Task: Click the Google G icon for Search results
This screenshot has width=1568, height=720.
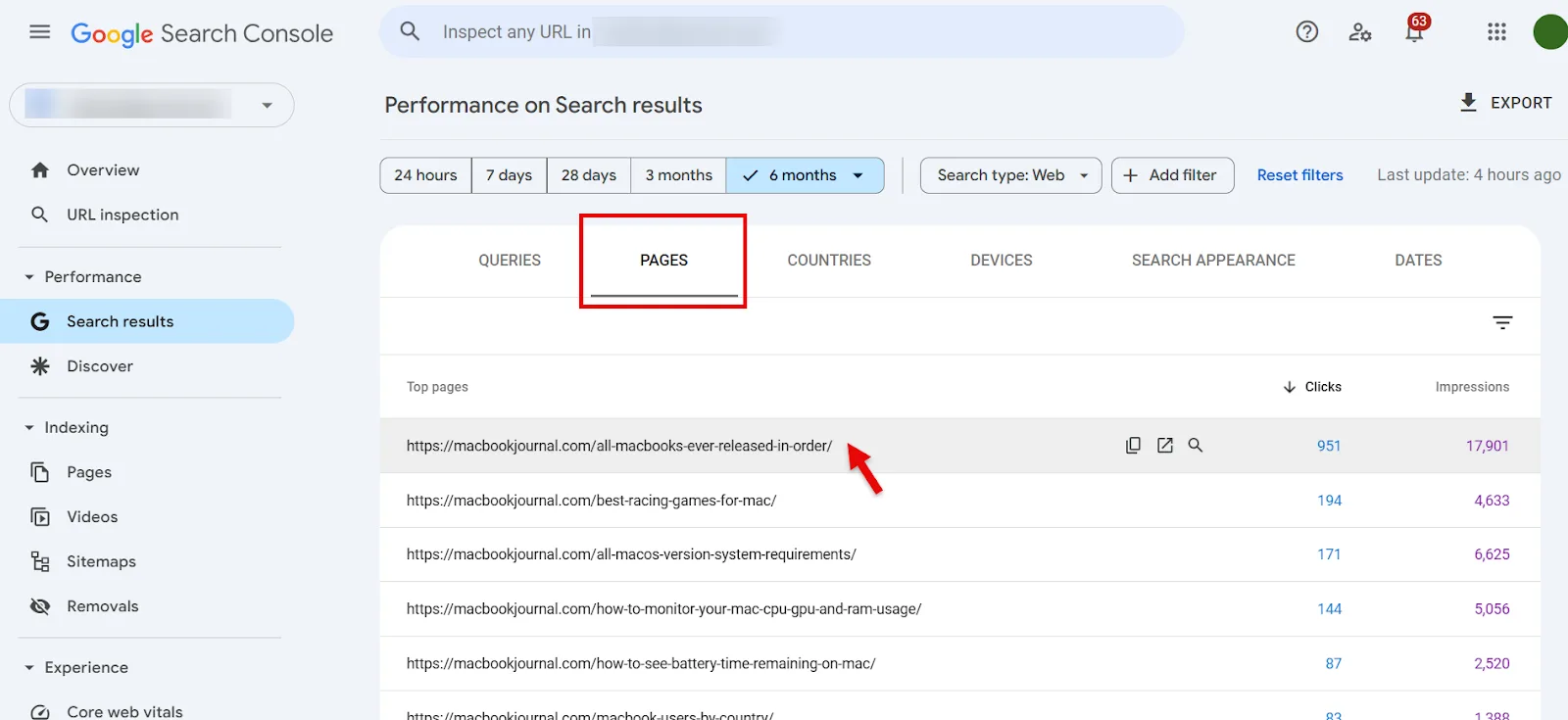Action: coord(40,321)
